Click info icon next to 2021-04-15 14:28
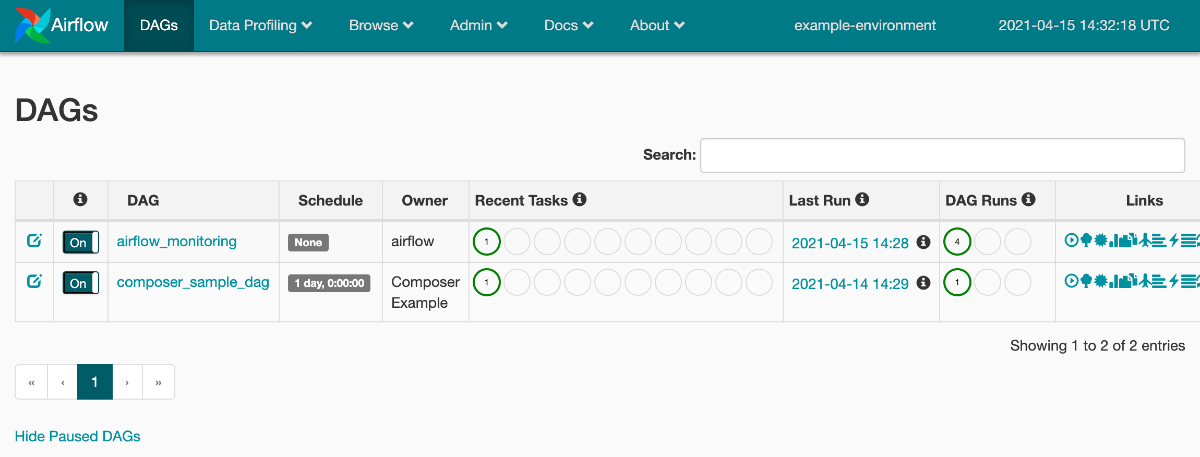The image size is (1200, 457). click(x=923, y=242)
